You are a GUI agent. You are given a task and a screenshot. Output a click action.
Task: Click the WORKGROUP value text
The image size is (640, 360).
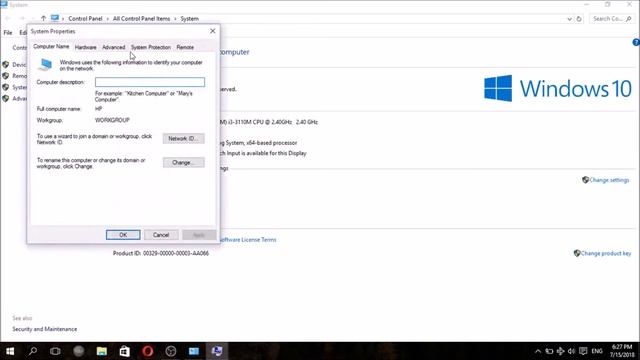click(x=112, y=120)
